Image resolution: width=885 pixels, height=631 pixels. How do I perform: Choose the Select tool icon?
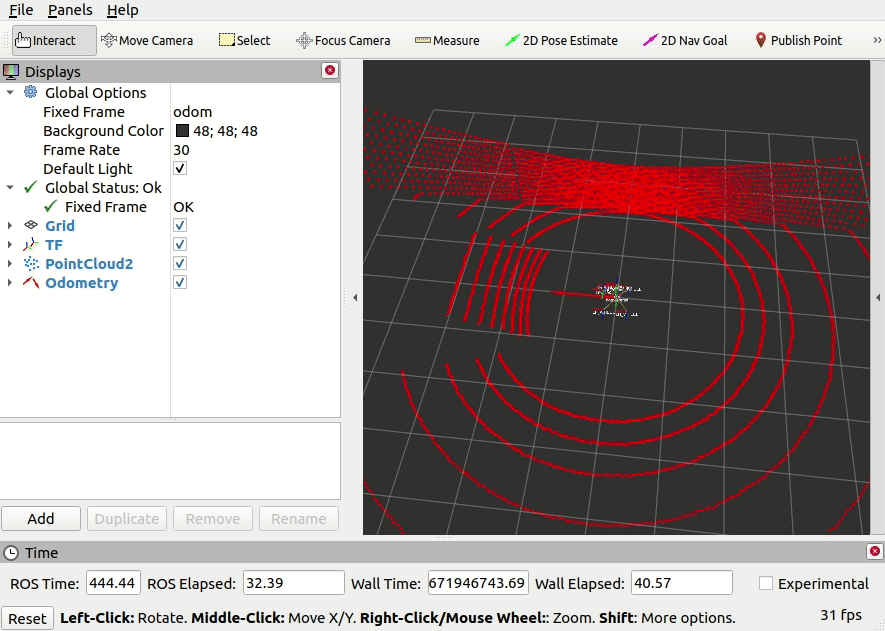(x=226, y=40)
